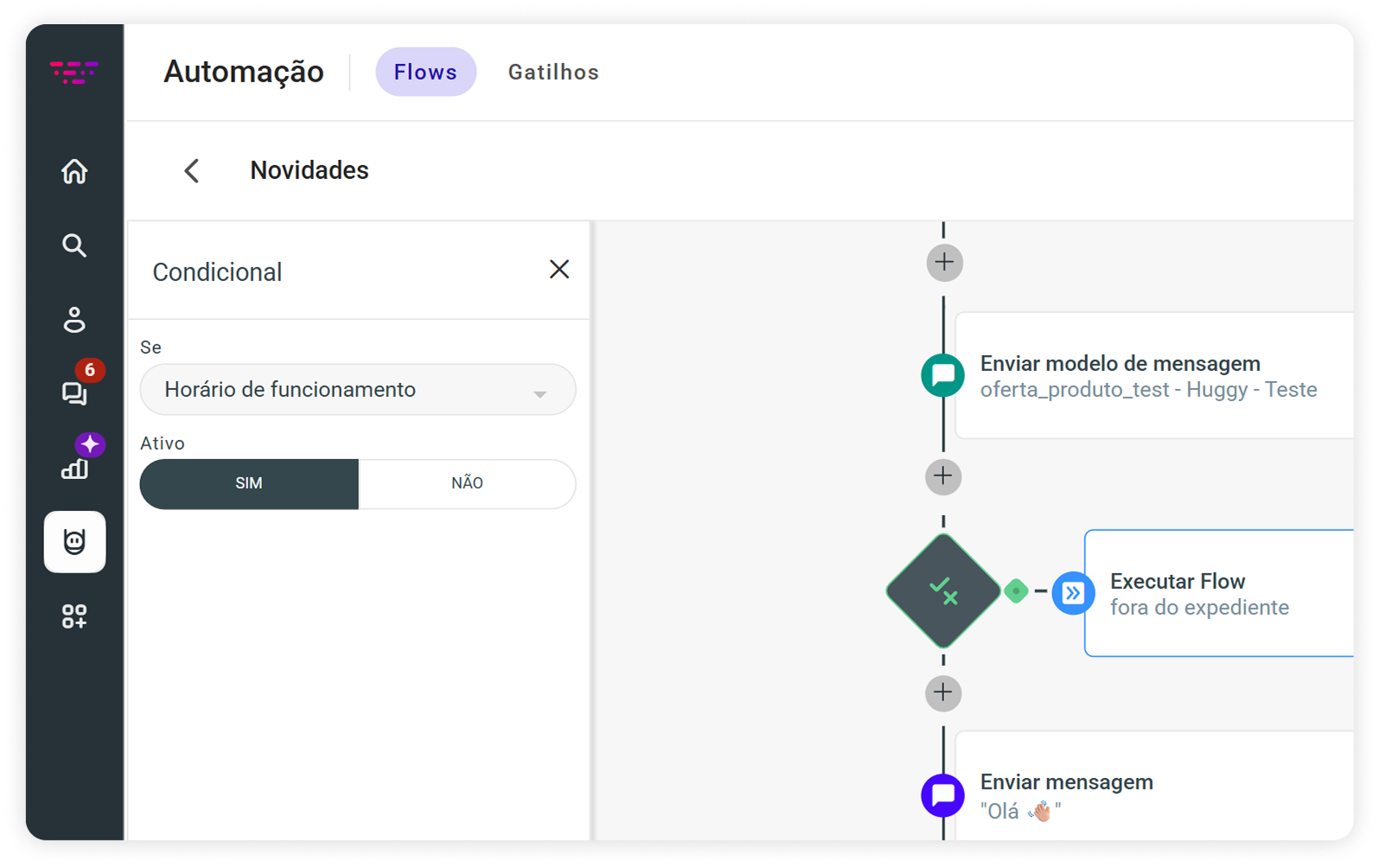Click the green branch connector diamond
This screenshot has width=1380, height=868.
point(1016,591)
